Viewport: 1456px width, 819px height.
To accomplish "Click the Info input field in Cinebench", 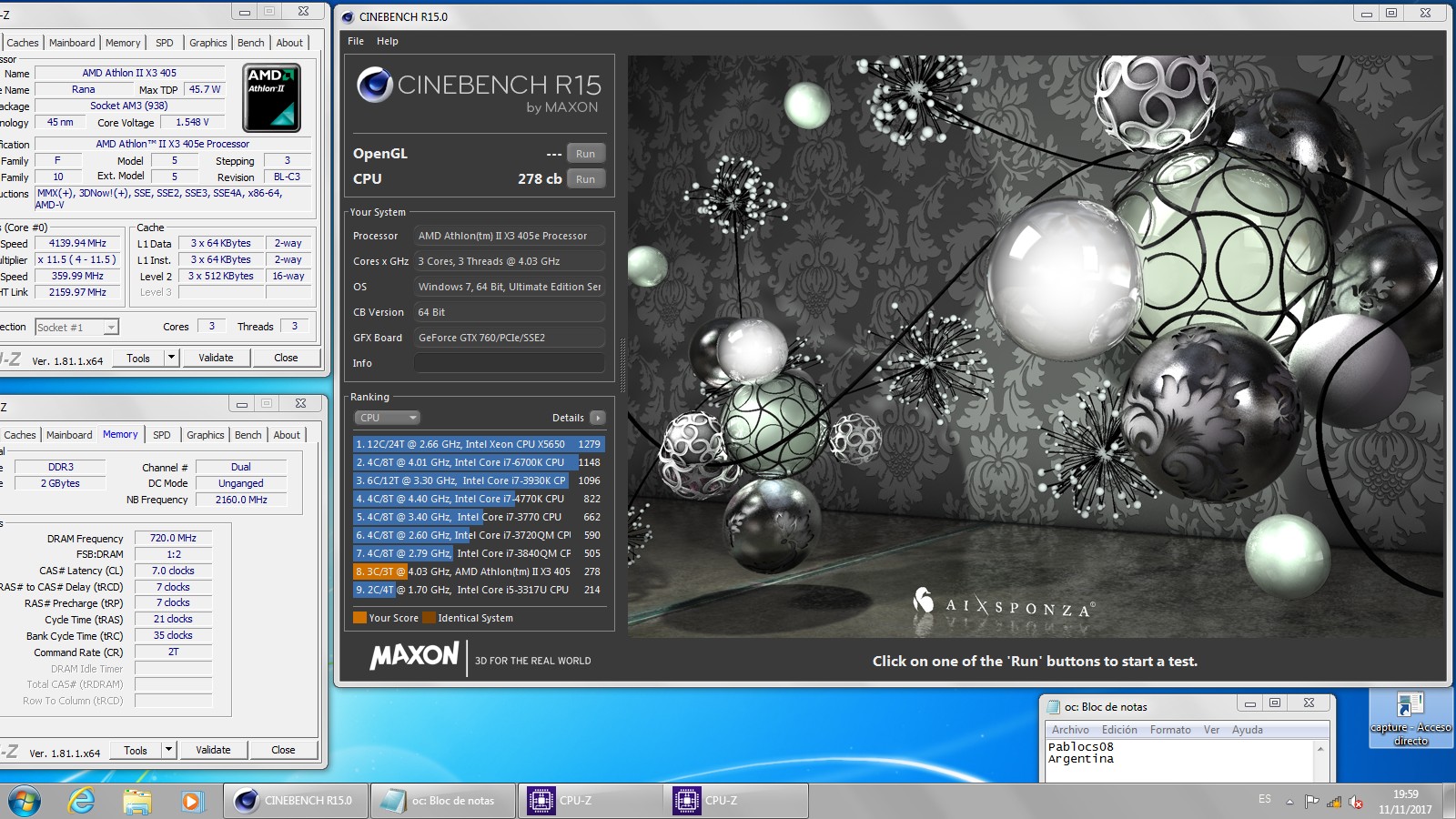I will click(x=510, y=363).
